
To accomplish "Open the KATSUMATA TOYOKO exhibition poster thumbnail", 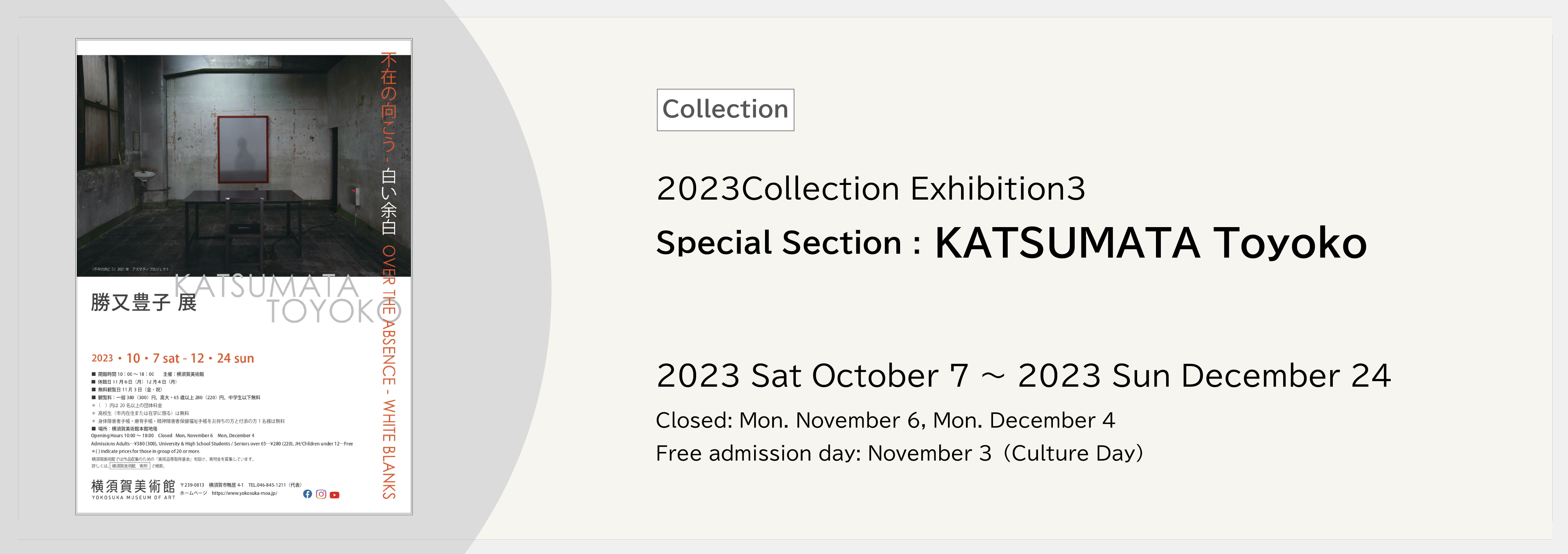I will [244, 277].
